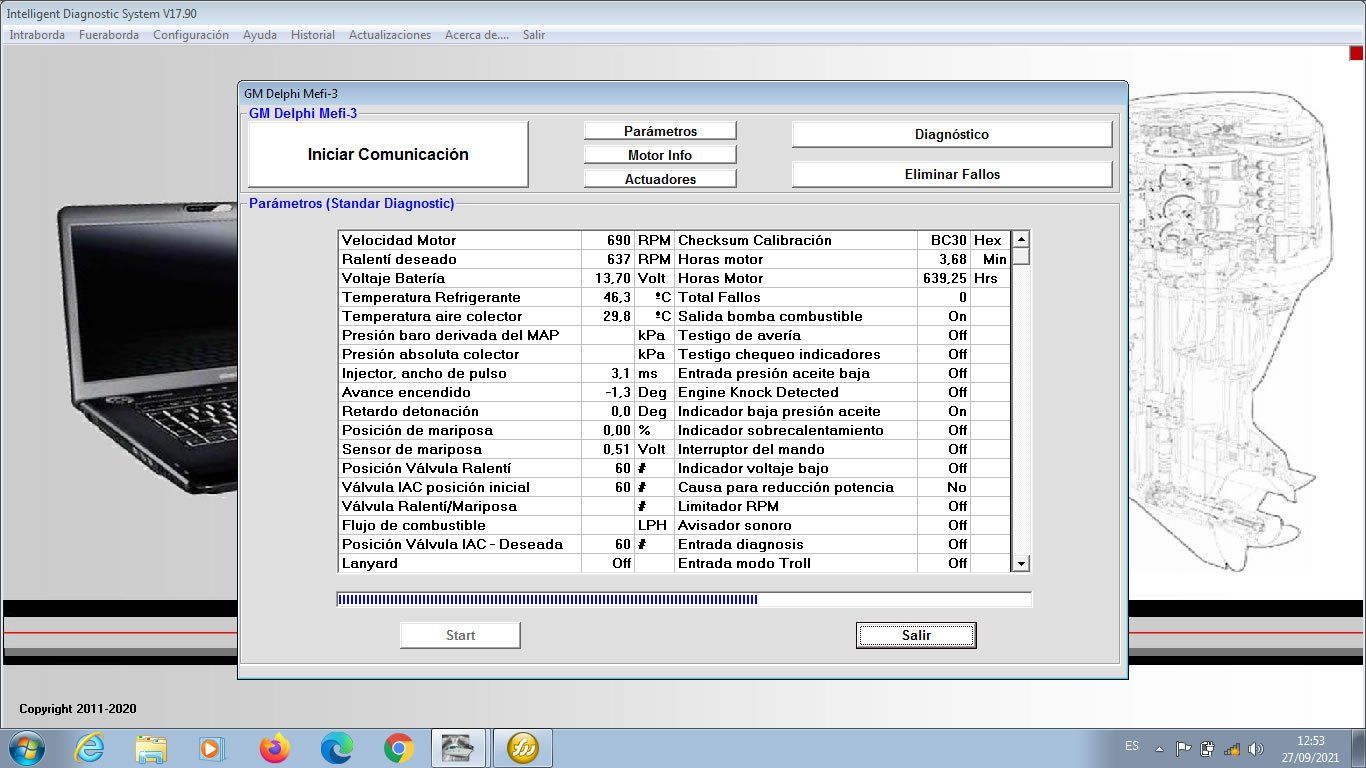The image size is (1366, 768).
Task: Click the Iniciar Comunicación button
Action: tap(388, 155)
